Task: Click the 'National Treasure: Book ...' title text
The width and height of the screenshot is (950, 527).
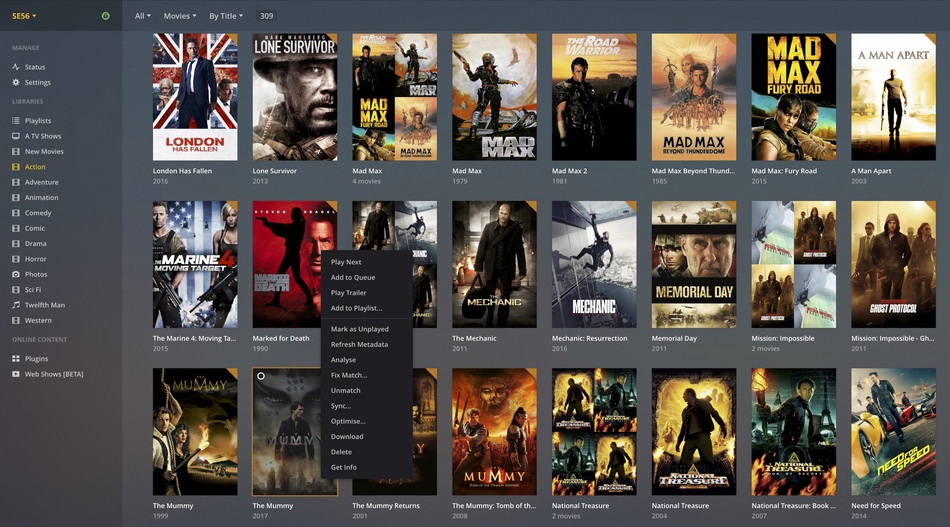Action: click(x=794, y=506)
